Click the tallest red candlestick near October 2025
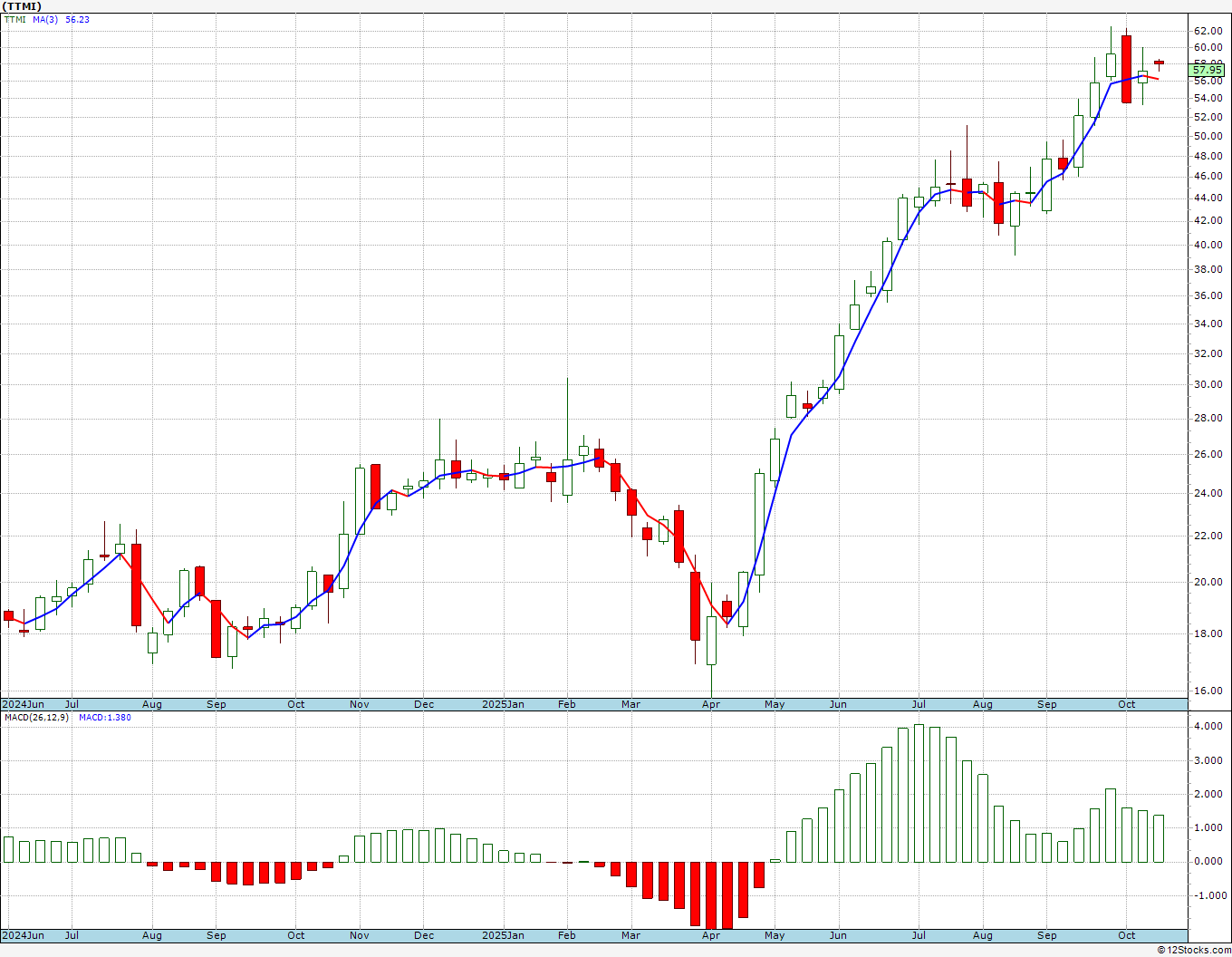 pyautogui.click(x=1126, y=69)
